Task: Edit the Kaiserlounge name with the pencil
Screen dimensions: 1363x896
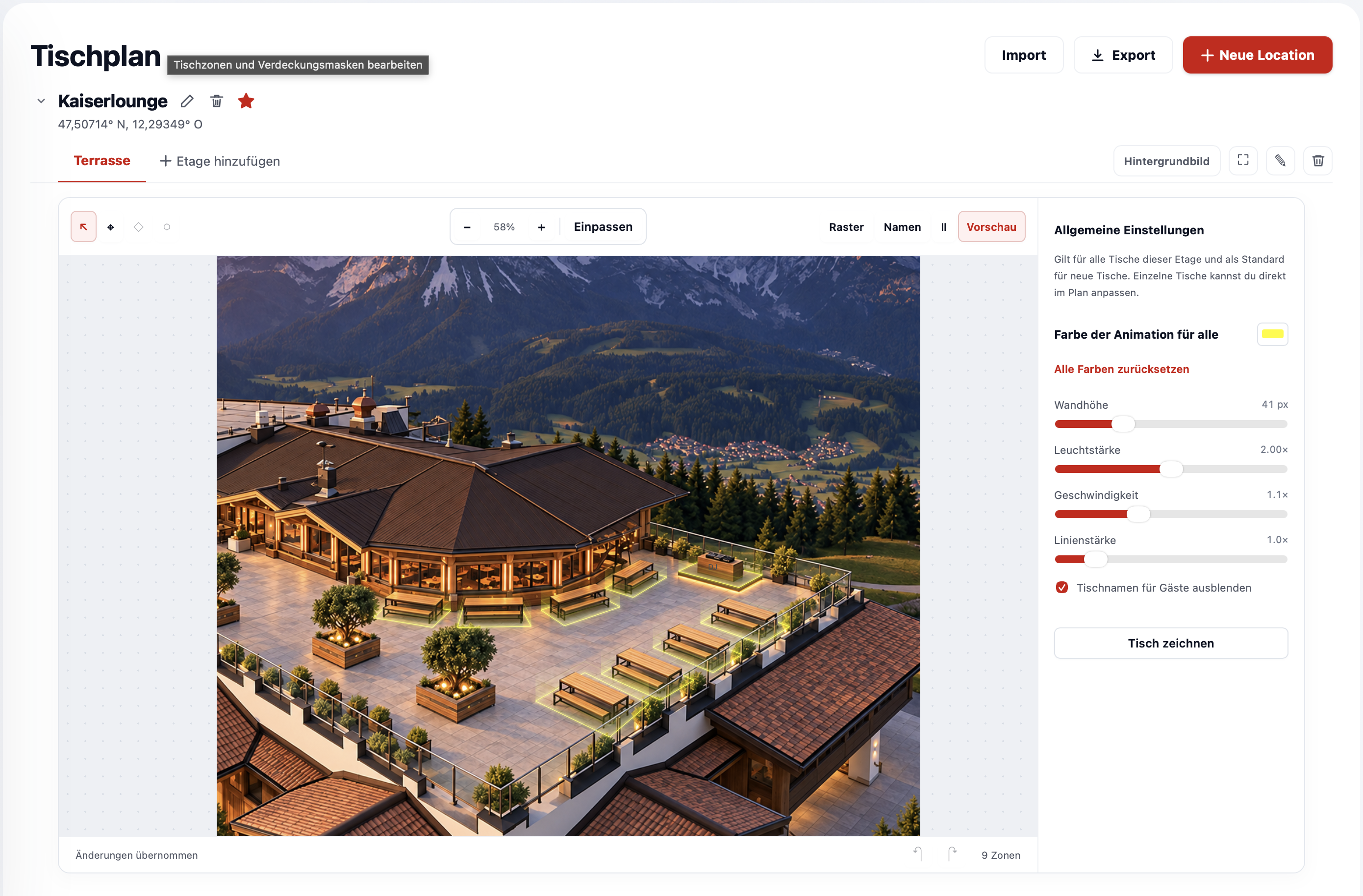Action: 187,101
